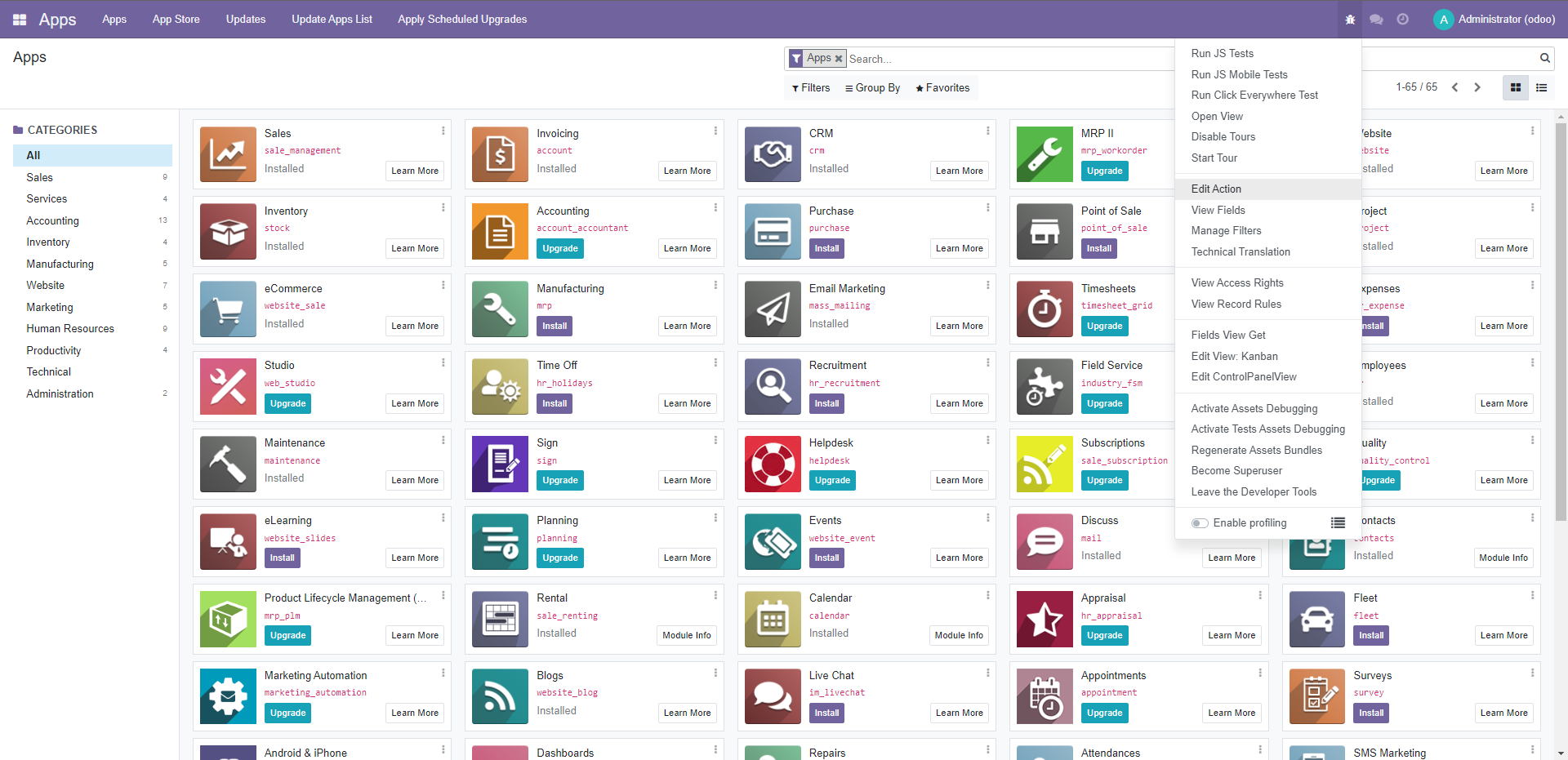This screenshot has width=1568, height=760.
Task: Click the search magnifier icon
Action: 1544,58
